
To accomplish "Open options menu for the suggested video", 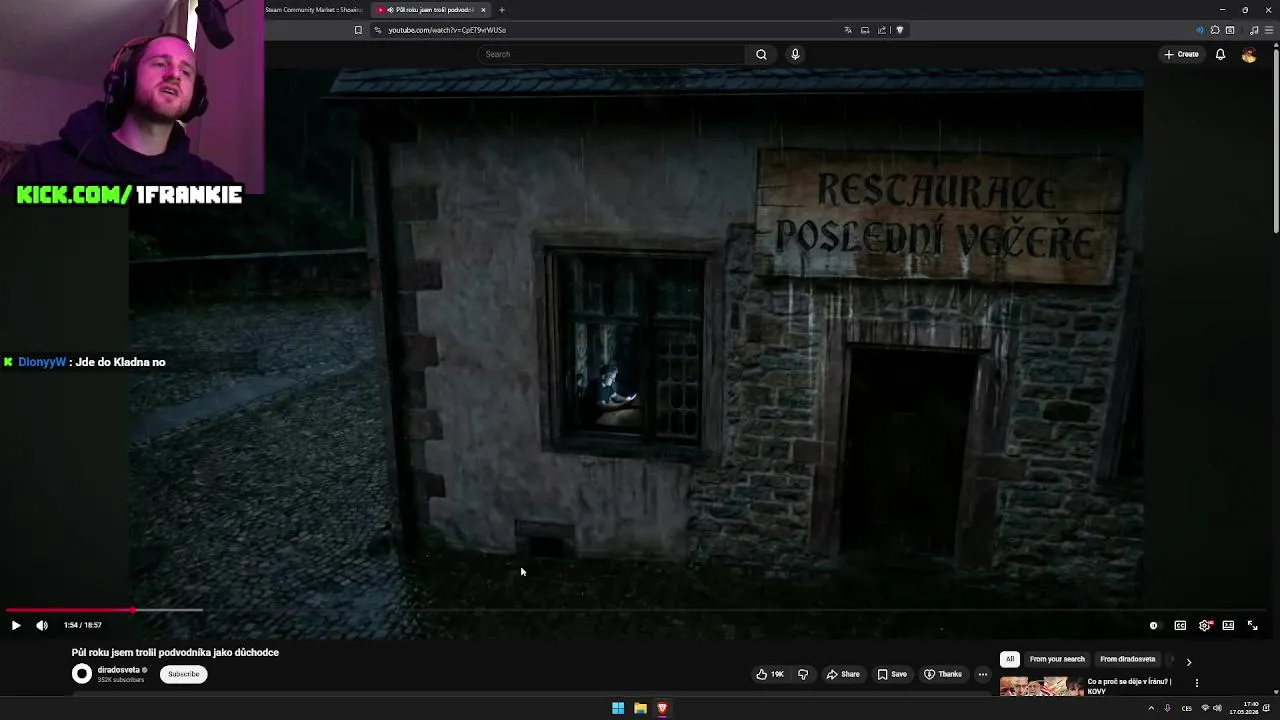I will 1197,683.
